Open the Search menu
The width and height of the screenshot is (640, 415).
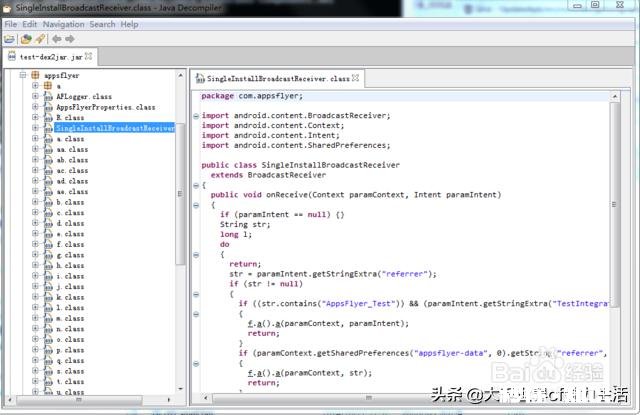point(102,24)
